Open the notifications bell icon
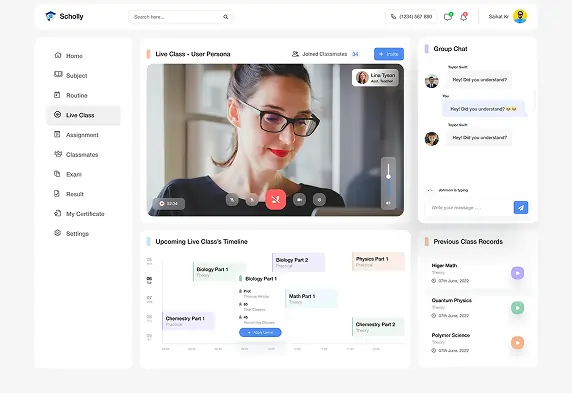Screen dimensions: 572x393 tap(464, 16)
